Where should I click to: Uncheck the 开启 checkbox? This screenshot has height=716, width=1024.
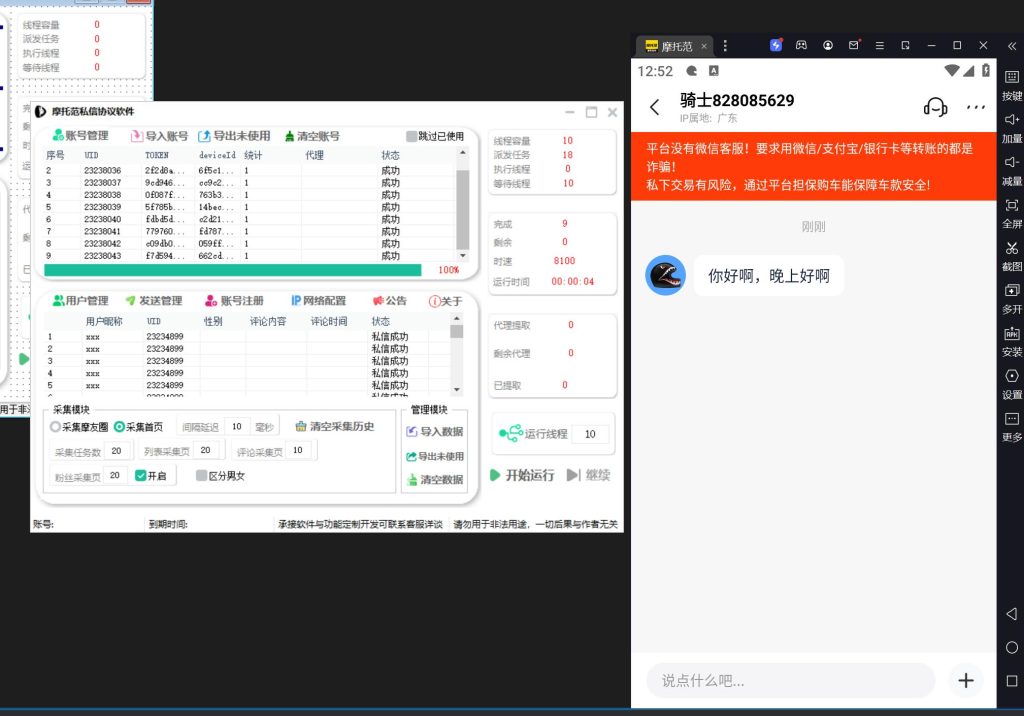pos(140,474)
